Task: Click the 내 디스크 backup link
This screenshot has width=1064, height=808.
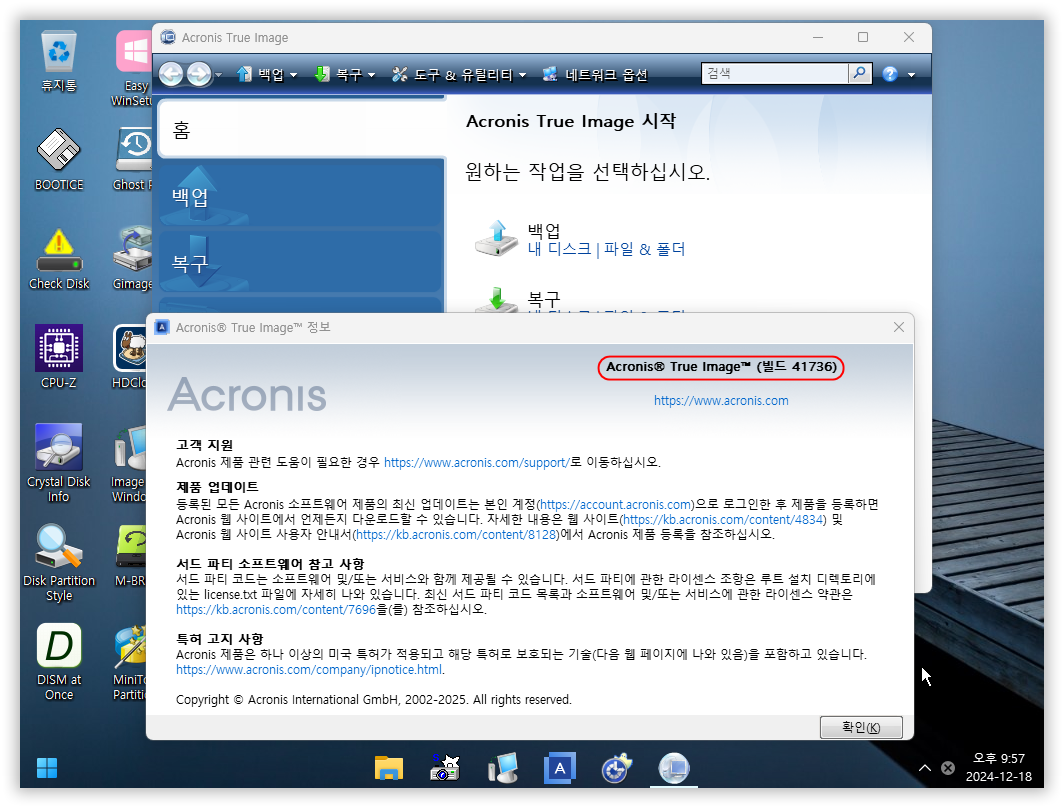Action: coord(559,249)
